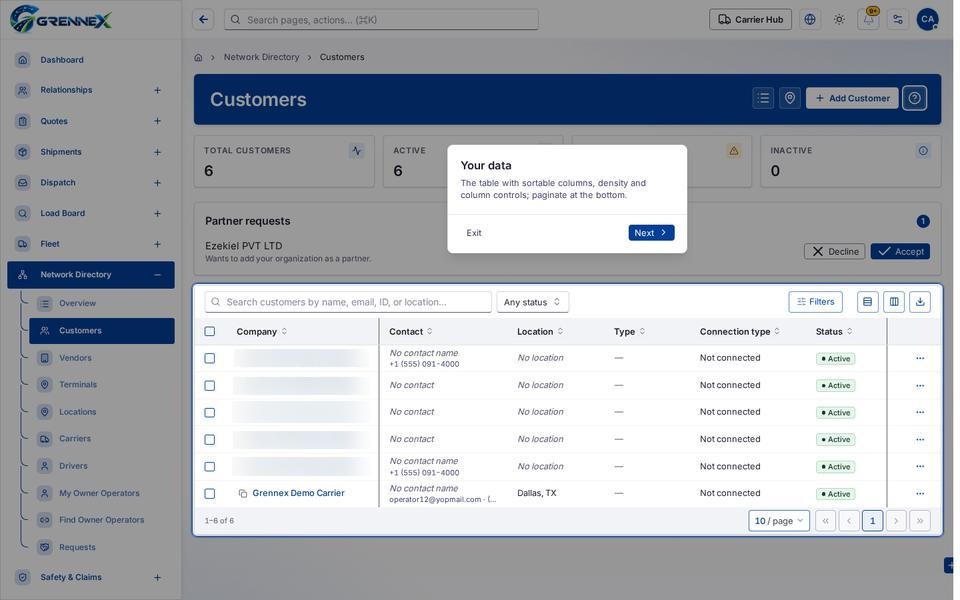
Task: Click the customer search input field
Action: (x=348, y=302)
